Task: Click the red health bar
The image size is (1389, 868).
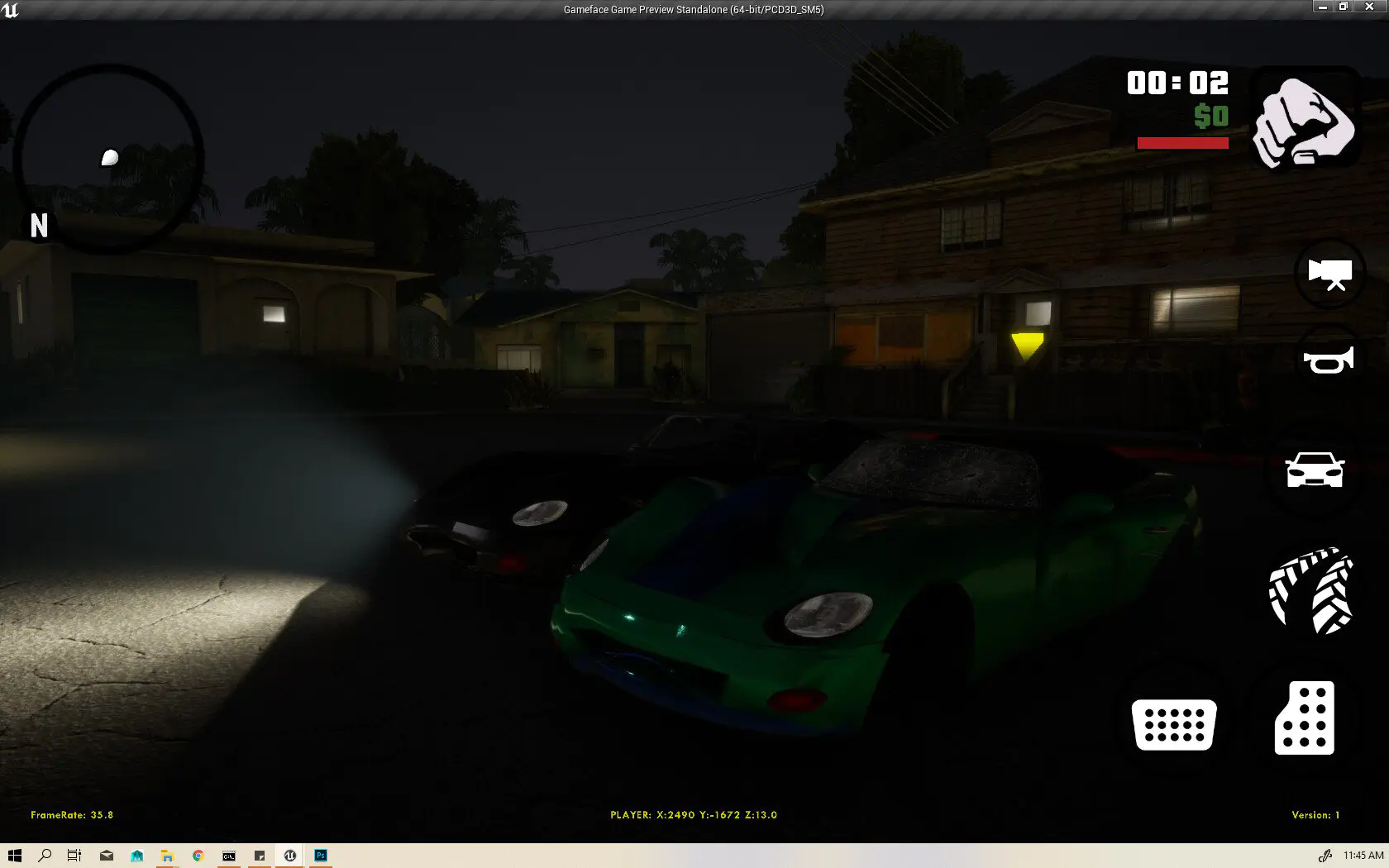Action: tap(1182, 143)
